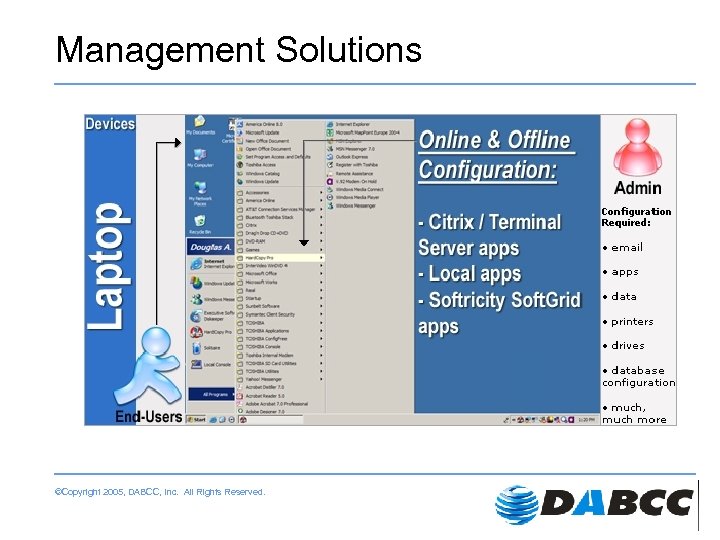Launch Internet Explorer from pinned Start list
The height and width of the screenshot is (540, 720).
click(x=211, y=264)
